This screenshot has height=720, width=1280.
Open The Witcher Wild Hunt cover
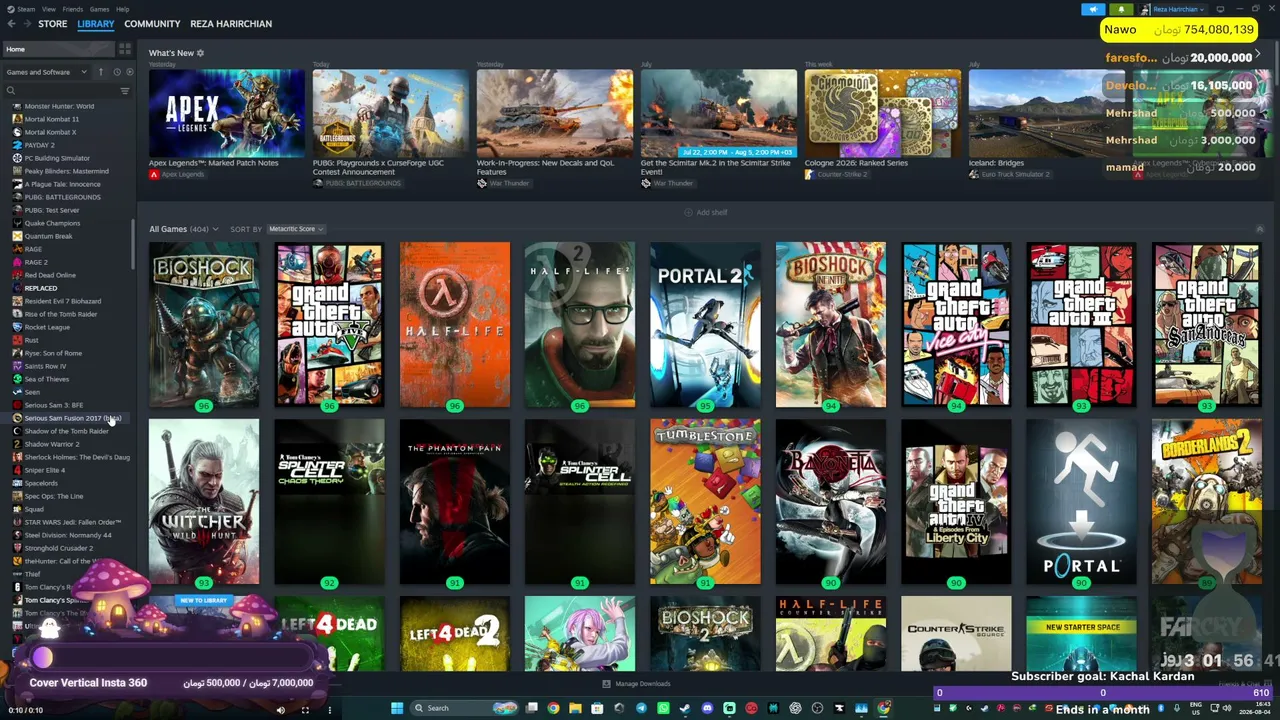click(204, 502)
